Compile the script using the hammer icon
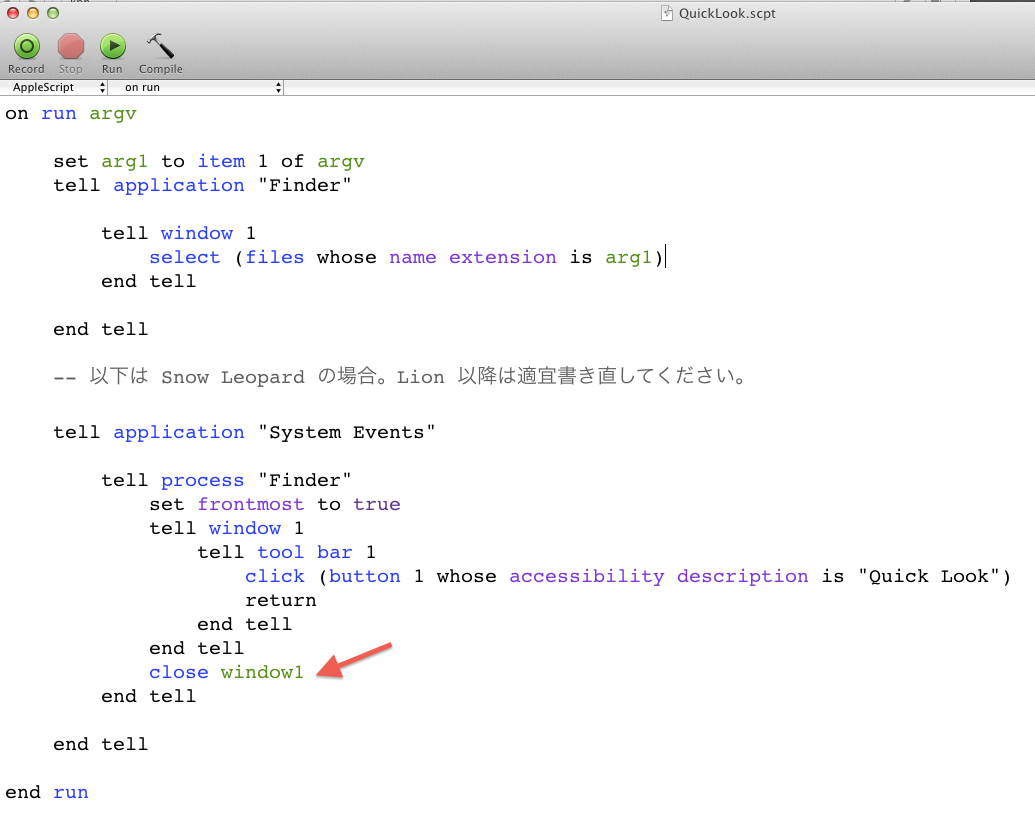This screenshot has width=1035, height=821. pyautogui.click(x=160, y=46)
